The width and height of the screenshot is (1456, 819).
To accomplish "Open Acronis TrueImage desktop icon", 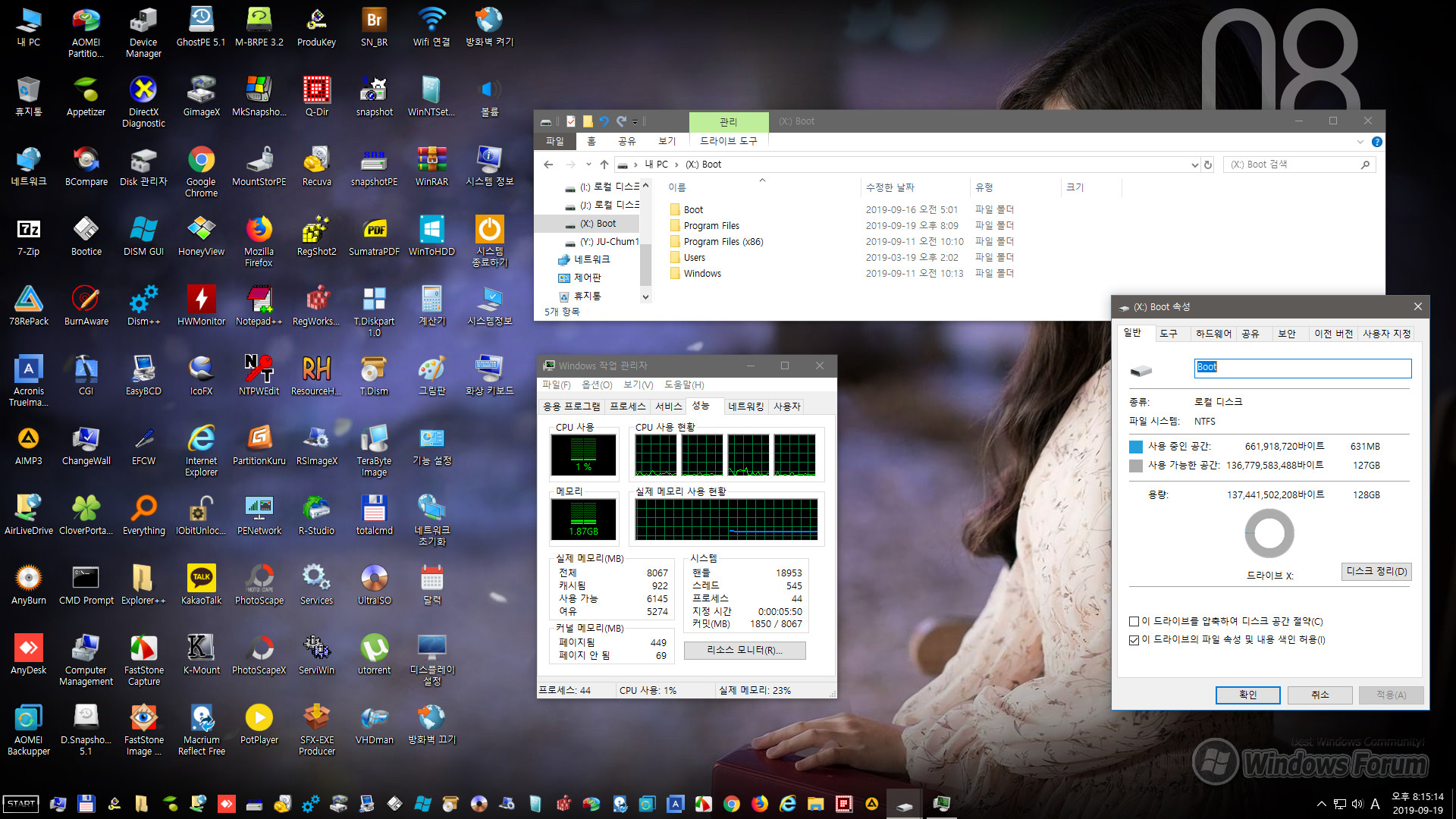I will click(x=29, y=381).
